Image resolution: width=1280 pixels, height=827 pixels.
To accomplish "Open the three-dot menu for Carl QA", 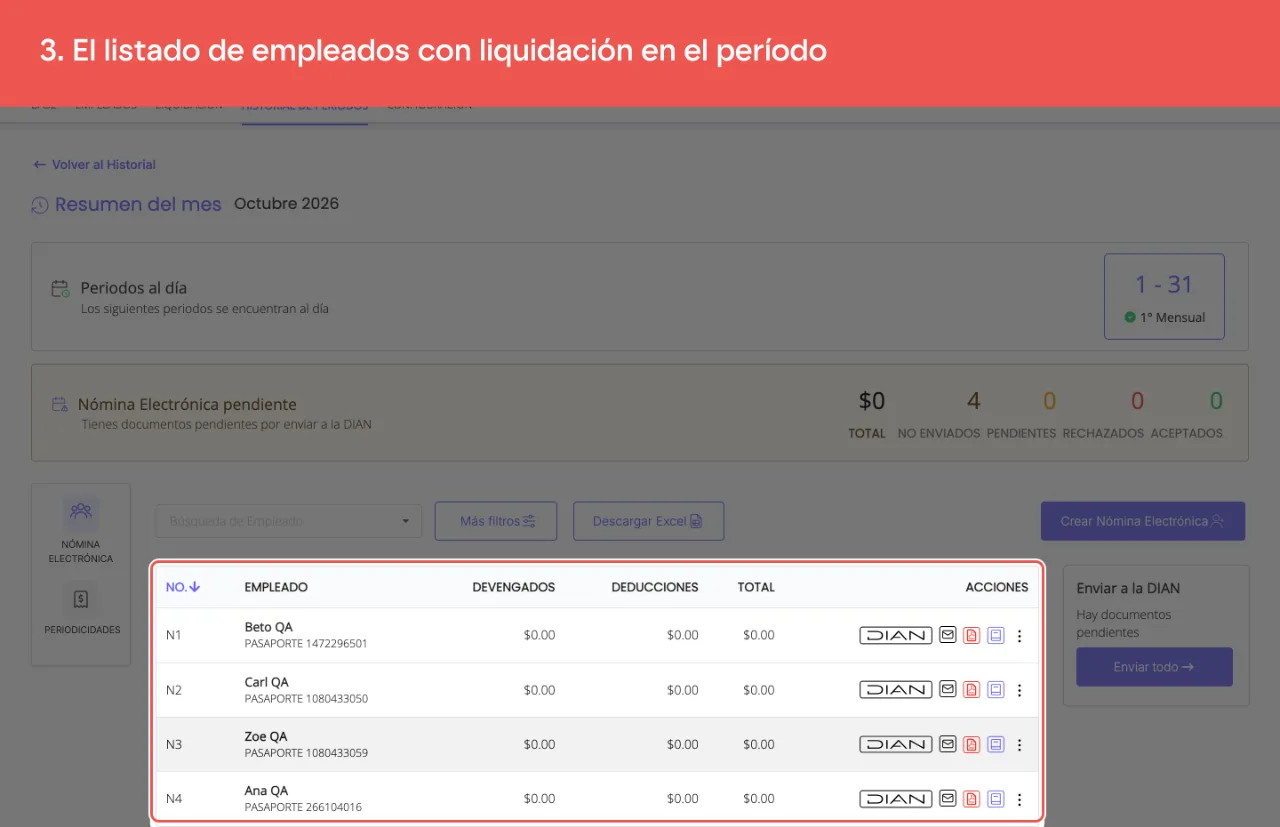I will pos(1019,690).
